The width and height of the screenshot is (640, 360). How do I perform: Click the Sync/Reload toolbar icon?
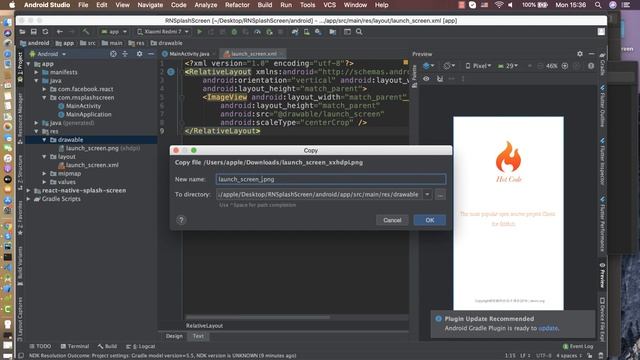tap(45, 31)
